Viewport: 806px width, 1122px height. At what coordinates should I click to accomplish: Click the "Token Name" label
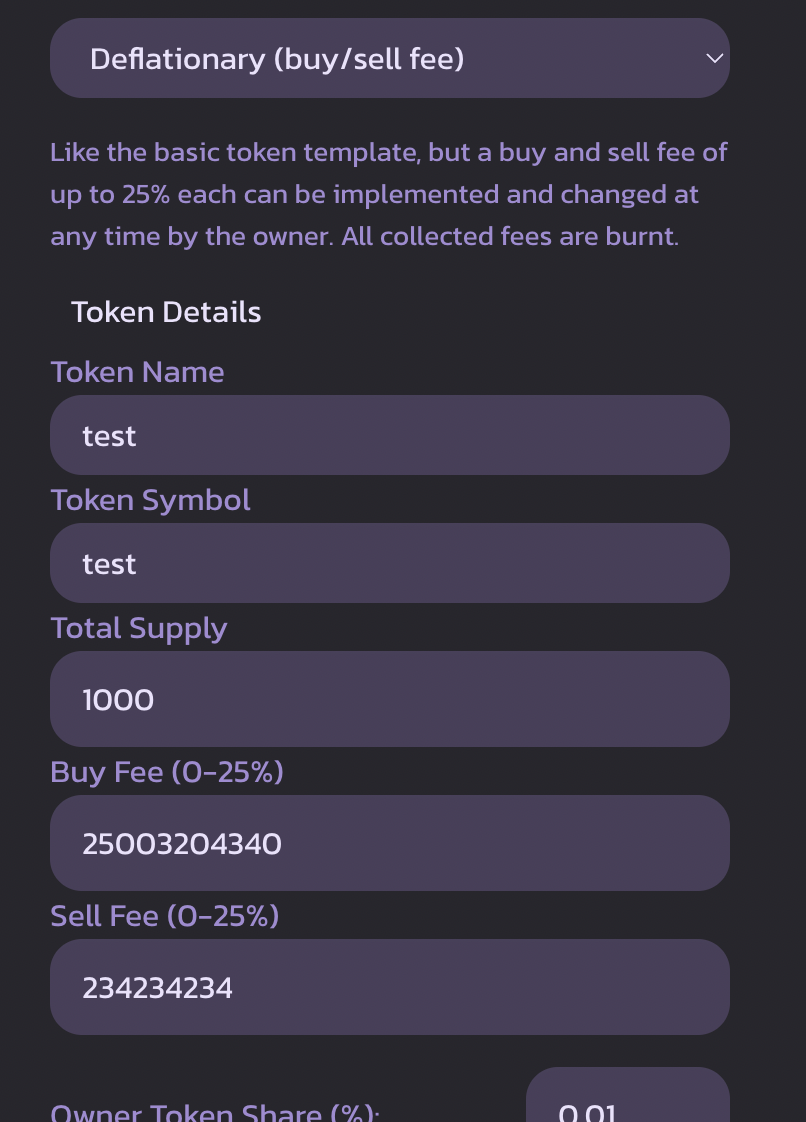(x=137, y=372)
